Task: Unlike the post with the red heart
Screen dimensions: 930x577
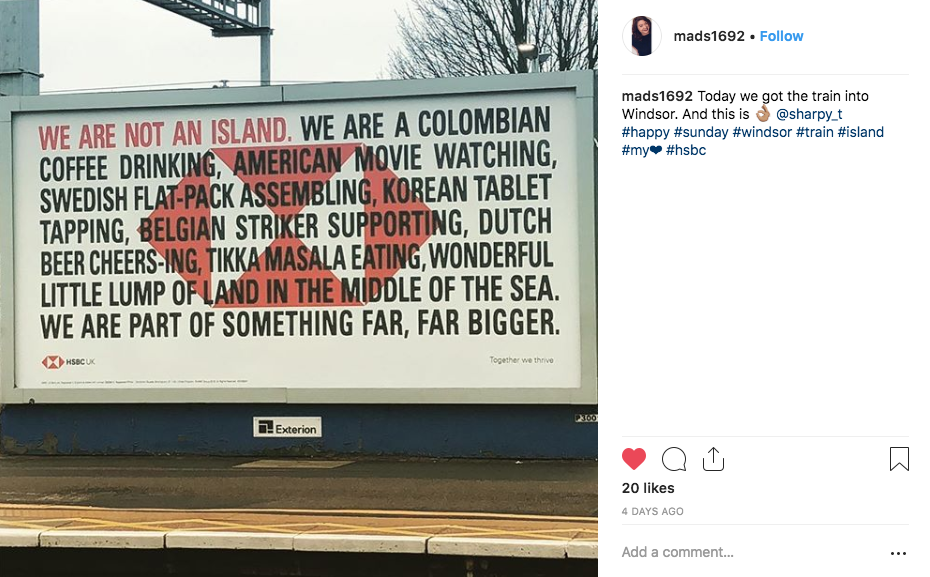Action: coord(634,459)
